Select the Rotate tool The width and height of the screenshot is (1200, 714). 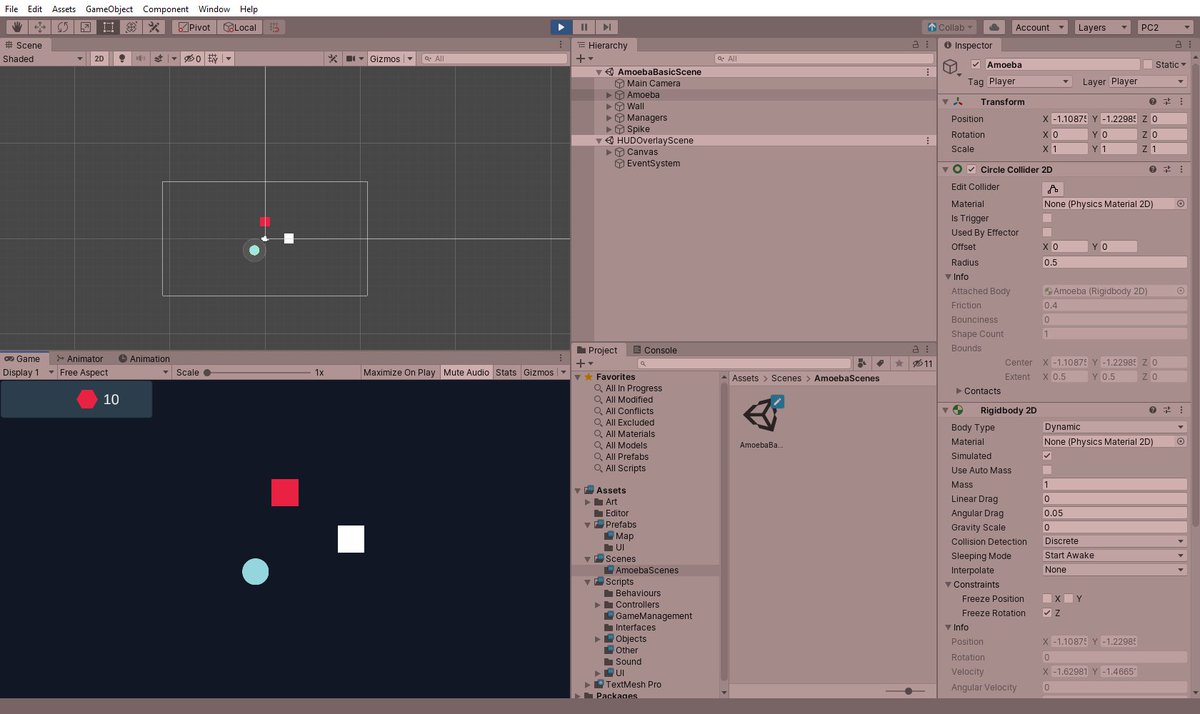[x=61, y=27]
